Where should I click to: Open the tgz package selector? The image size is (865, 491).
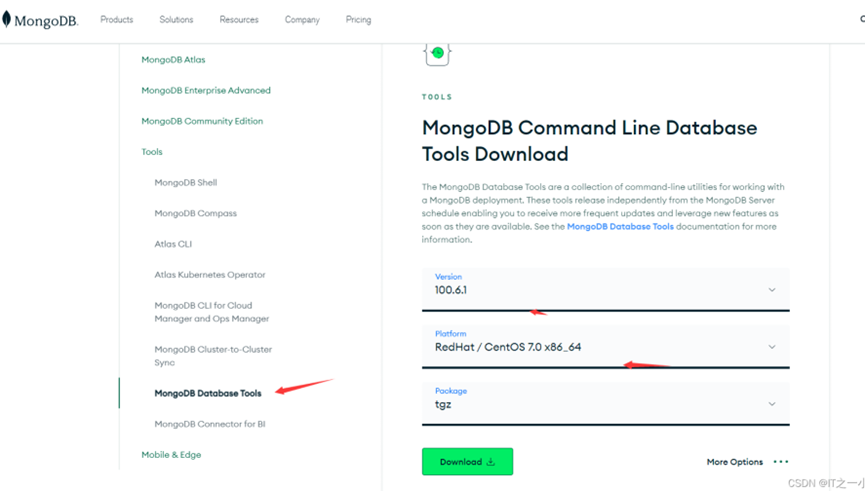606,404
